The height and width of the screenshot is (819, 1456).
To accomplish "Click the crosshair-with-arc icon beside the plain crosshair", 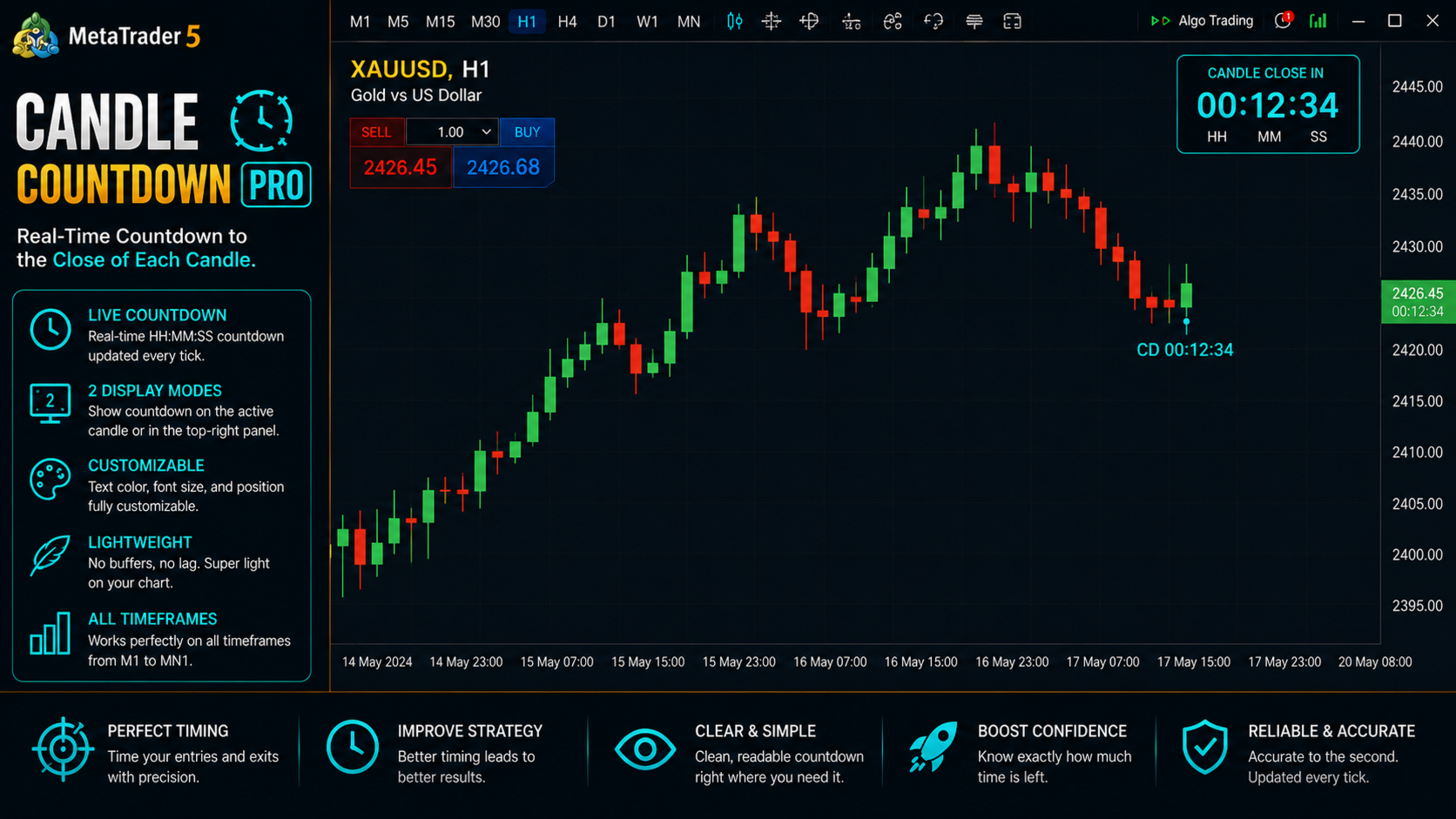I will [810, 21].
